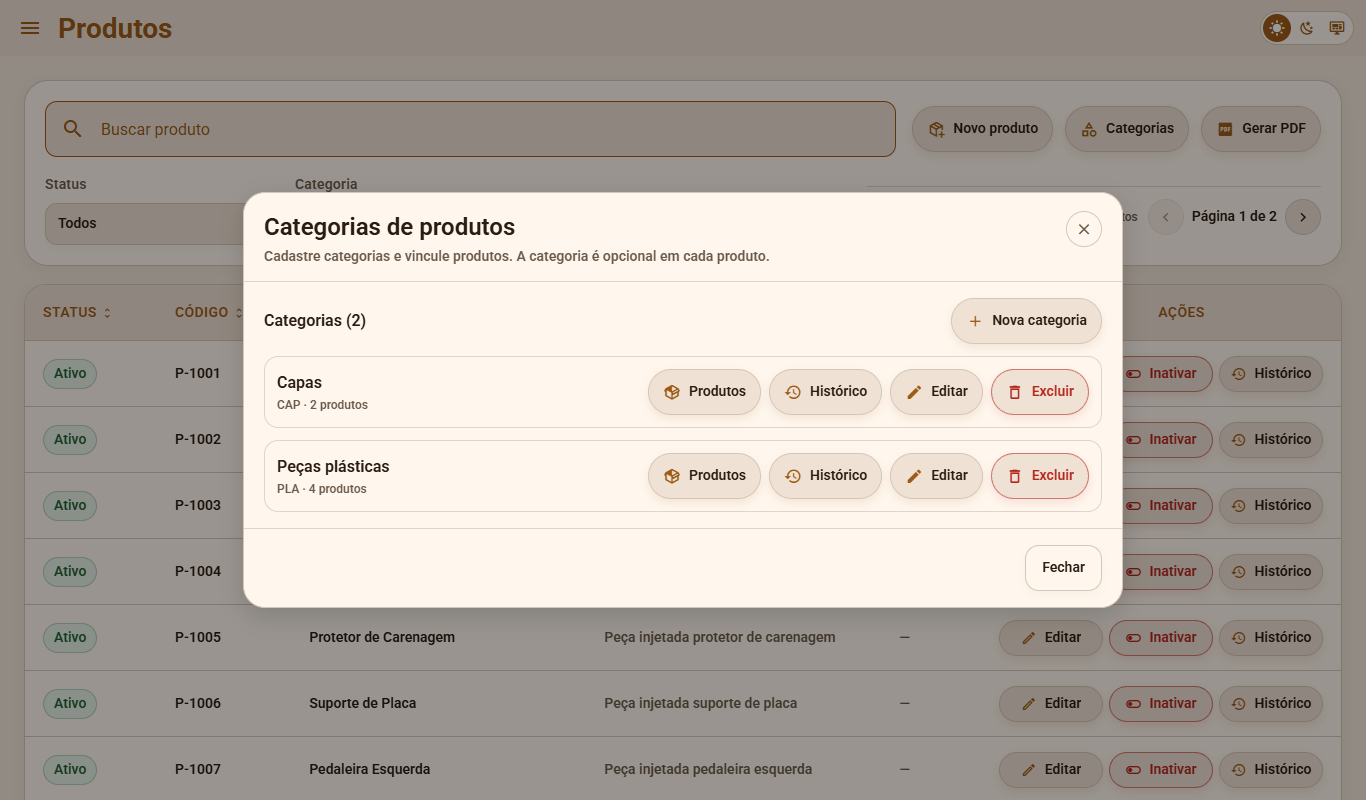This screenshot has height=800, width=1366.
Task: Open Histórico for row P-1005
Action: tap(1271, 638)
